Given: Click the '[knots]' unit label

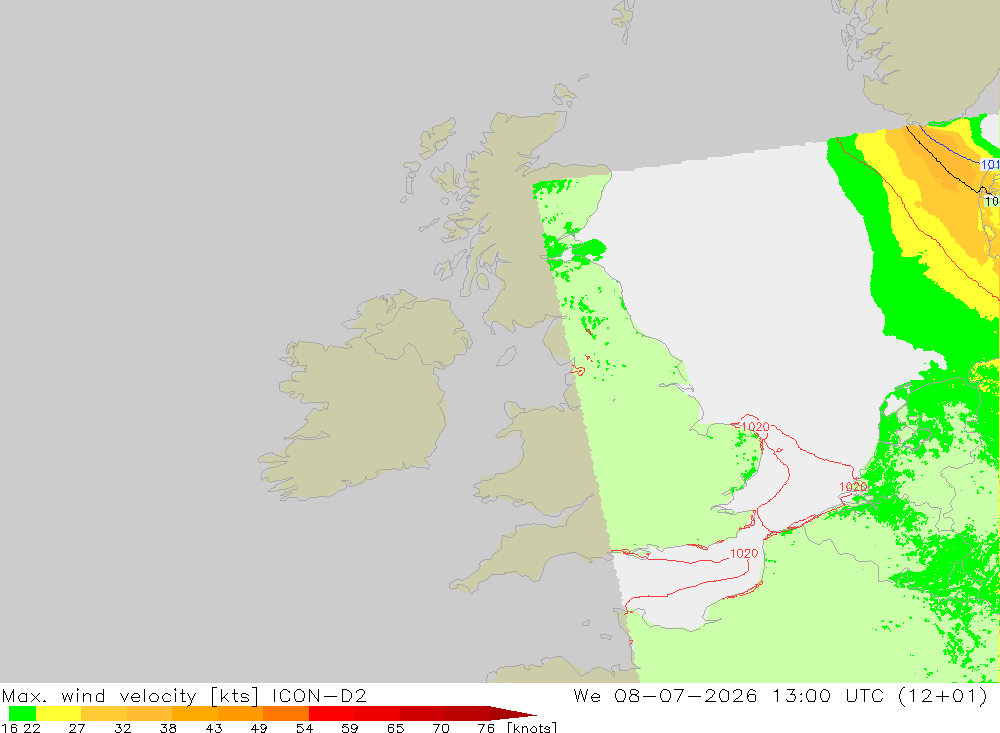Looking at the screenshot, I should (532, 728).
